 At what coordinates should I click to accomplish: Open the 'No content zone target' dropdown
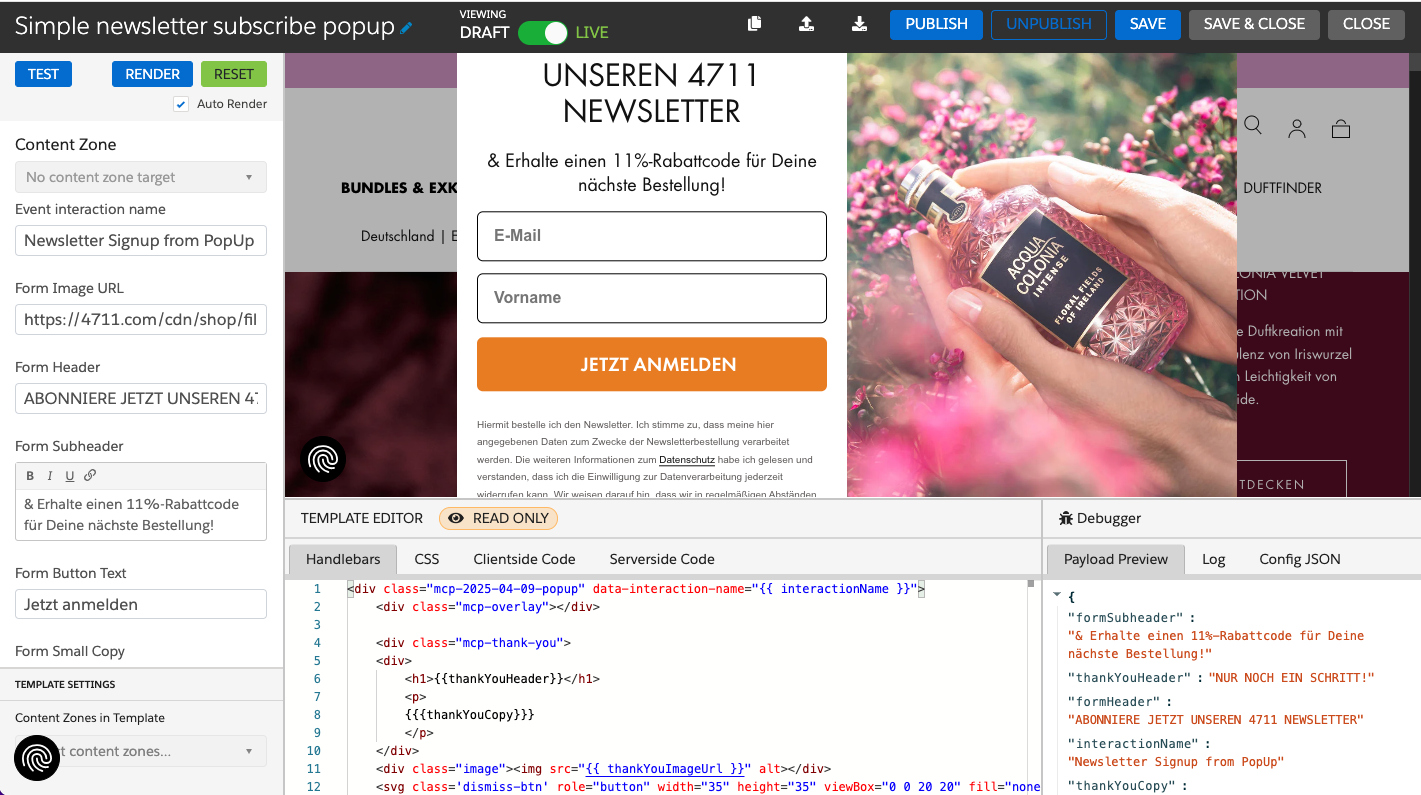click(x=140, y=176)
